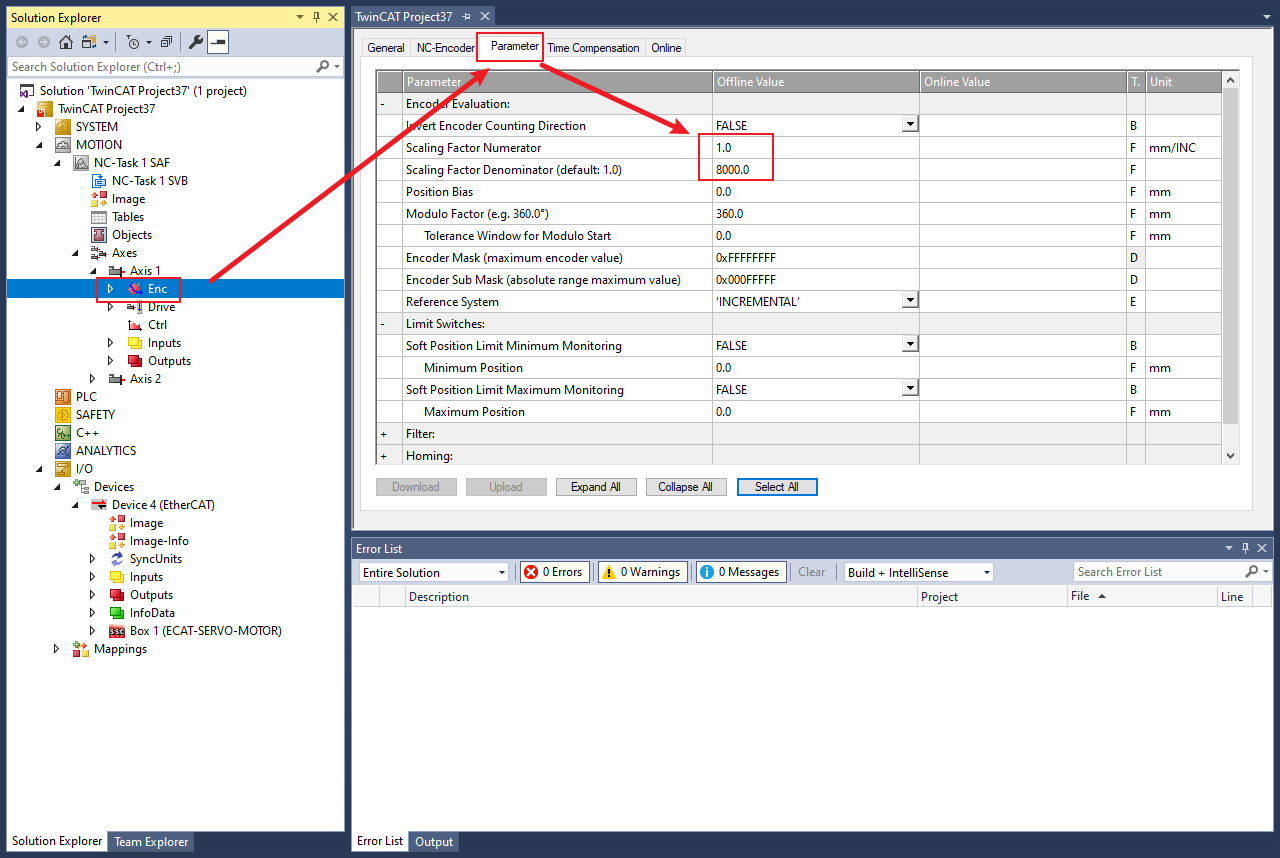Switch to the Online tab
1280x858 pixels.
[x=666, y=48]
